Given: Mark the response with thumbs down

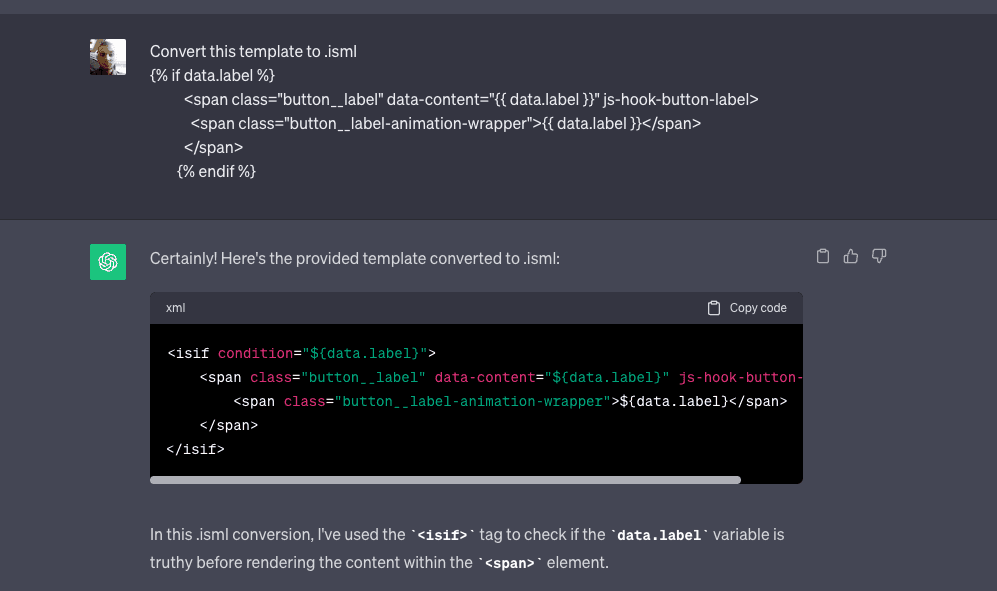Looking at the screenshot, I should [879, 256].
